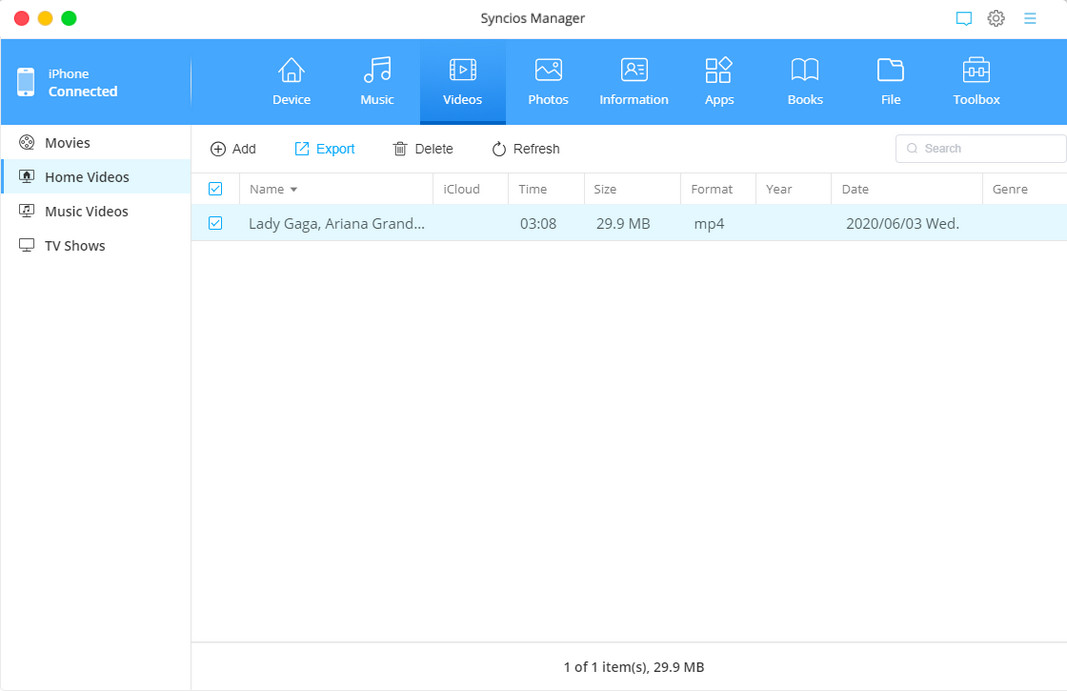The image size is (1067, 691).
Task: Click the Search field
Action: (x=981, y=148)
